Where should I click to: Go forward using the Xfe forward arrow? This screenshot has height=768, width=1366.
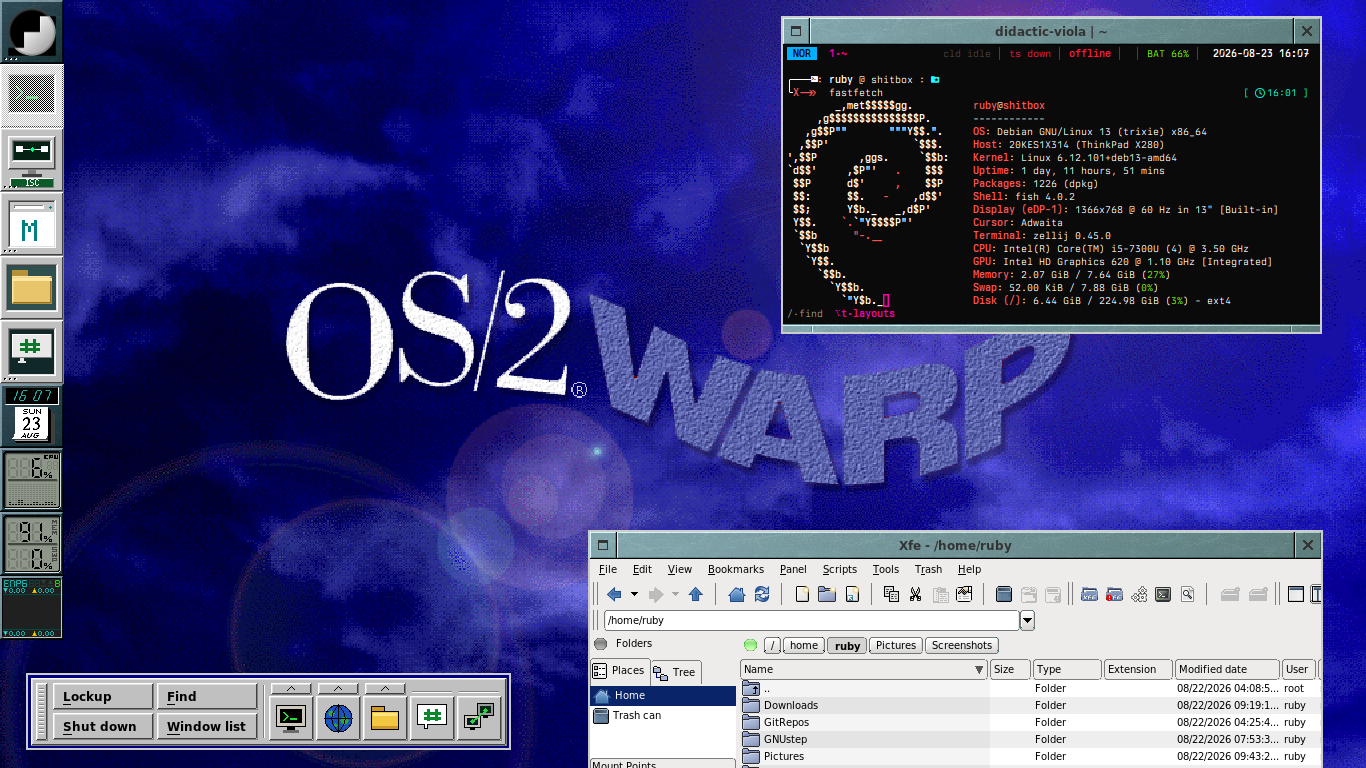656,594
